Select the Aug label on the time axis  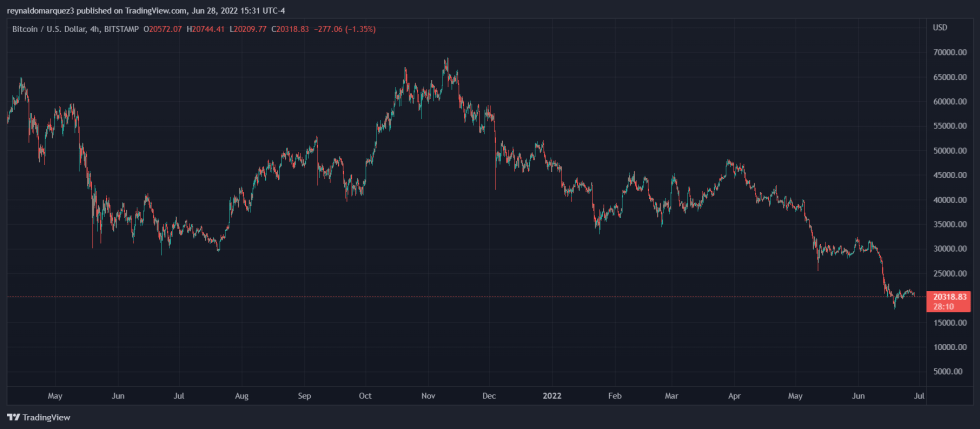click(x=241, y=395)
